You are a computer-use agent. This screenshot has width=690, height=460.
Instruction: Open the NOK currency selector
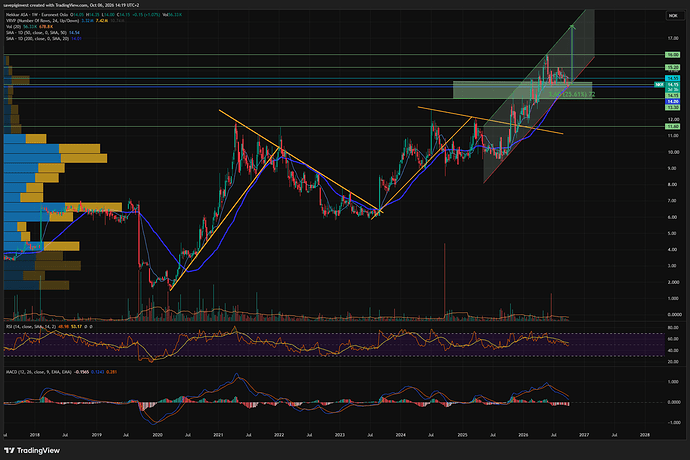673,16
